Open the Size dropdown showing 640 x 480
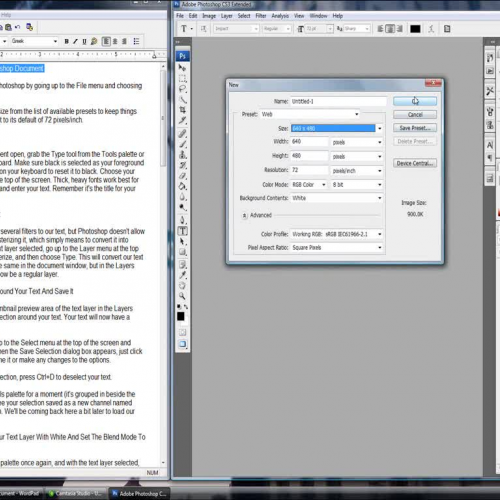Screen dimensions: 500x500 click(x=336, y=128)
